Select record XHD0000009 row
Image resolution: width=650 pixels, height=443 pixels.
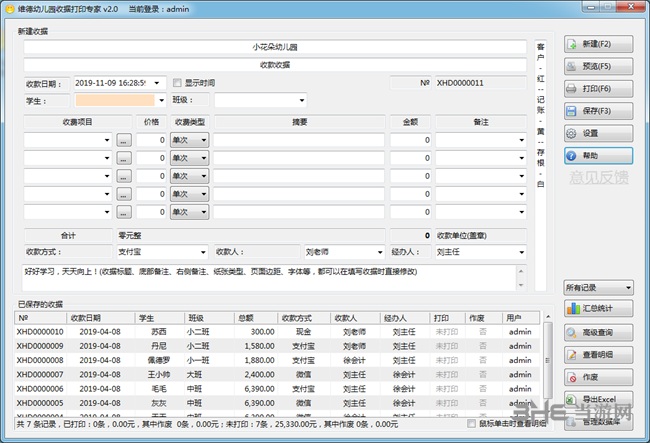(x=277, y=346)
